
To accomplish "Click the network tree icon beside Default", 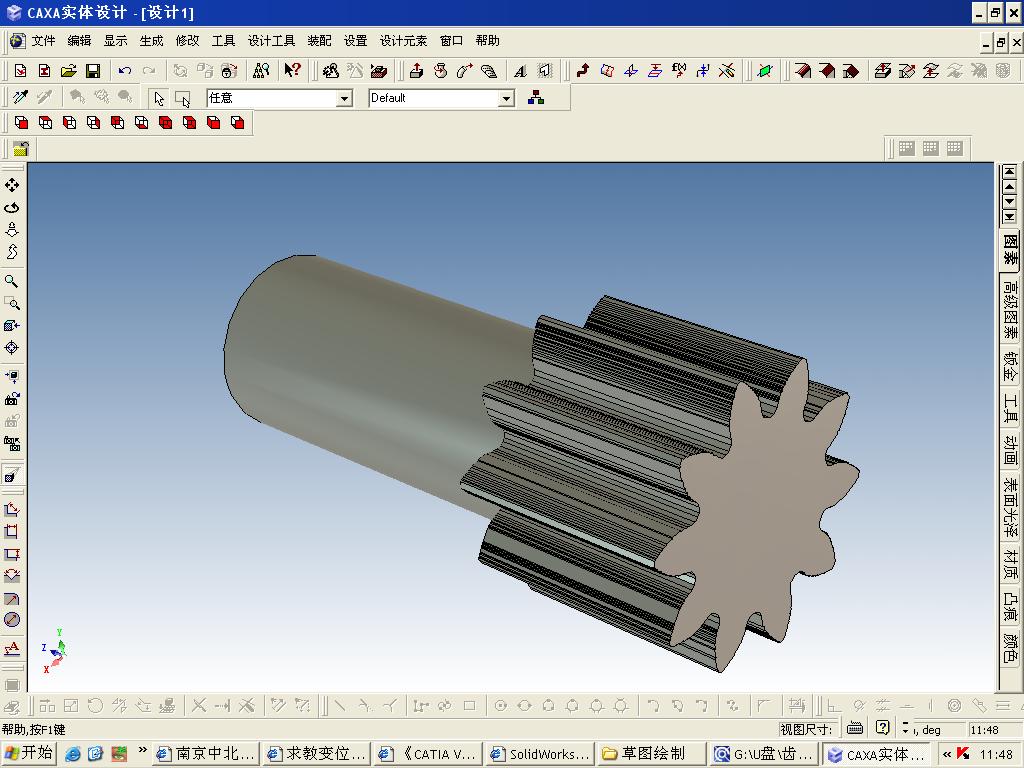I will coord(536,98).
